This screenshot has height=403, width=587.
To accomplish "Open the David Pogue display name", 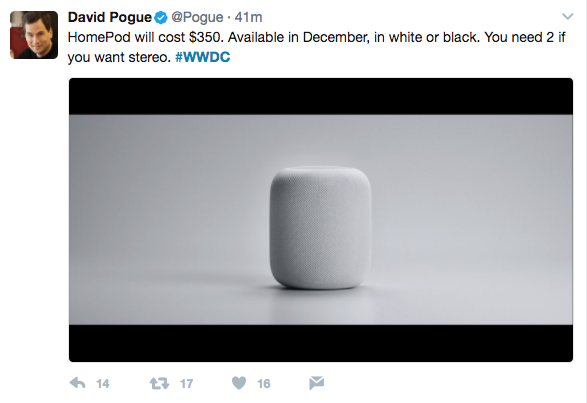I will (x=110, y=17).
